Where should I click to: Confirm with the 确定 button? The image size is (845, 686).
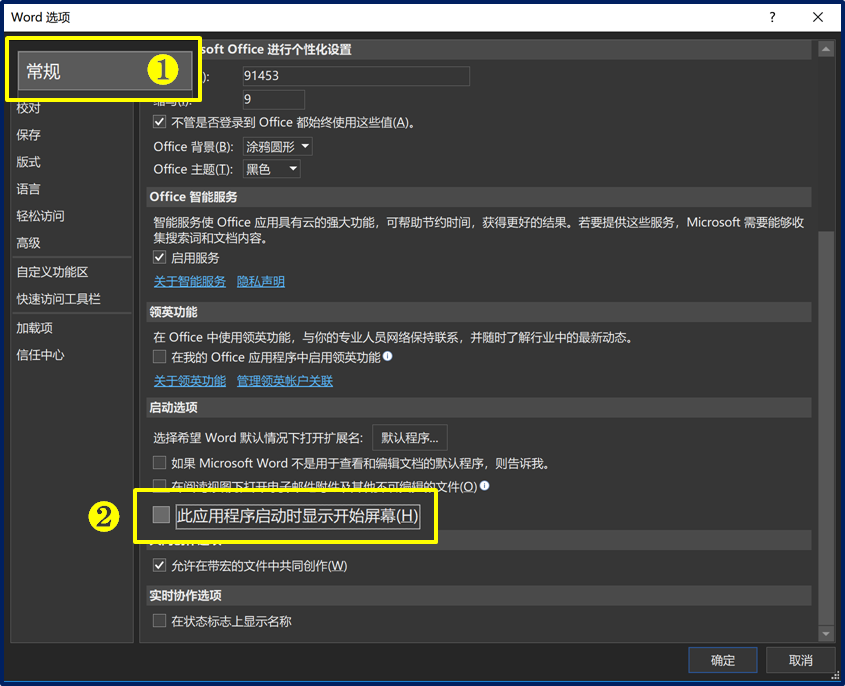pos(723,660)
